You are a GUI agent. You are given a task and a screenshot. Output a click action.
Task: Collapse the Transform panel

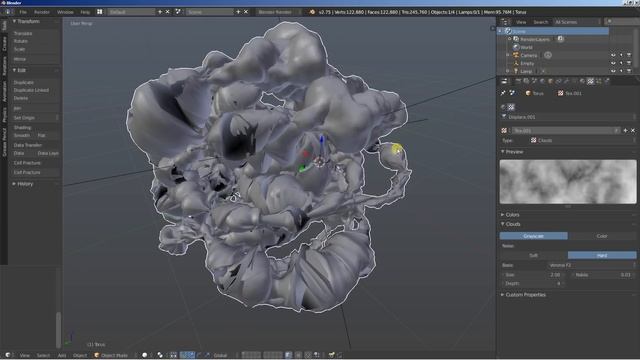(x=27, y=21)
